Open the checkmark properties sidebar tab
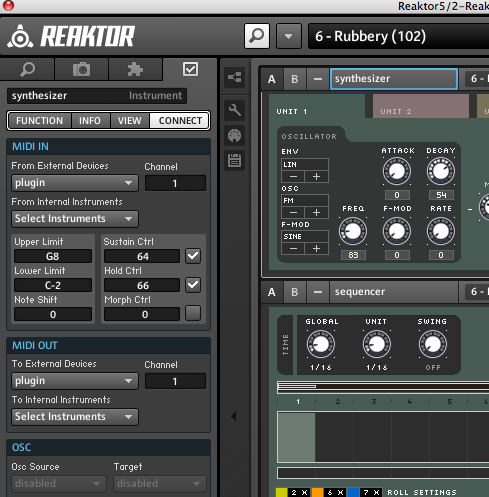Image resolution: width=489 pixels, height=497 pixels. (x=190, y=69)
